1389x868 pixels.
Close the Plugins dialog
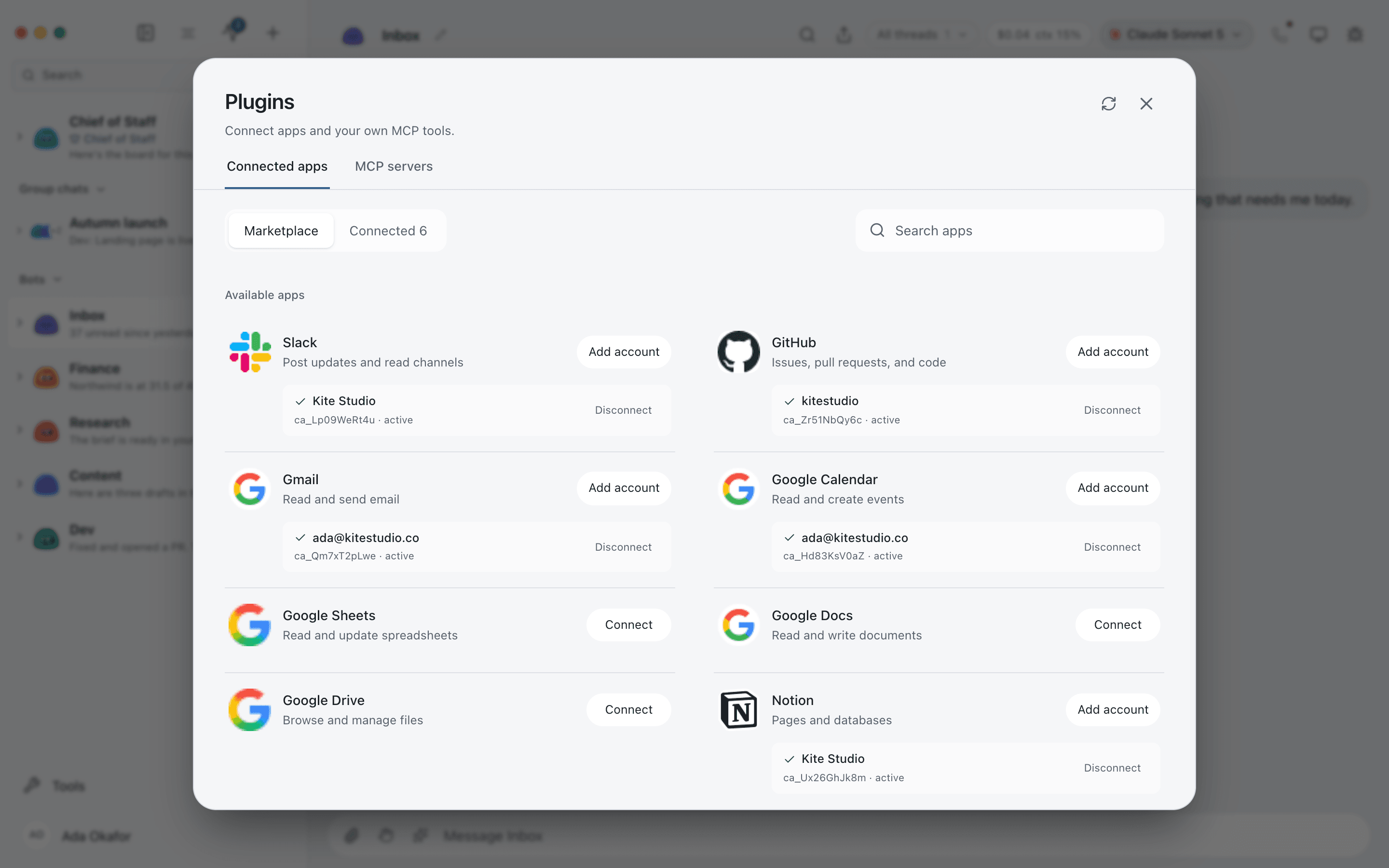(x=1146, y=104)
